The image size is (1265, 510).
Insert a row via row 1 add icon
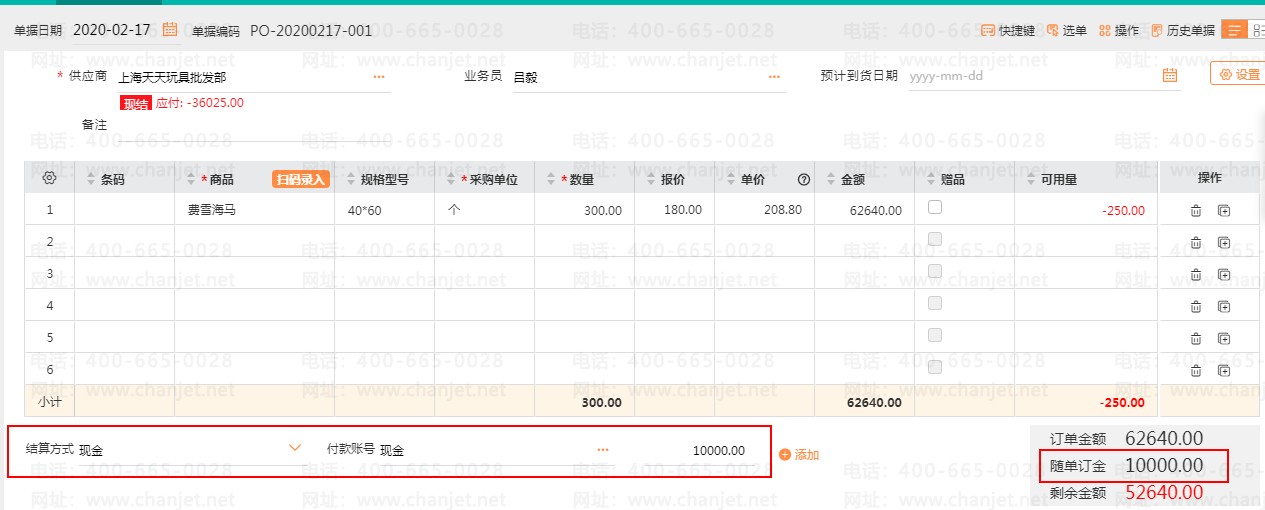[1224, 210]
